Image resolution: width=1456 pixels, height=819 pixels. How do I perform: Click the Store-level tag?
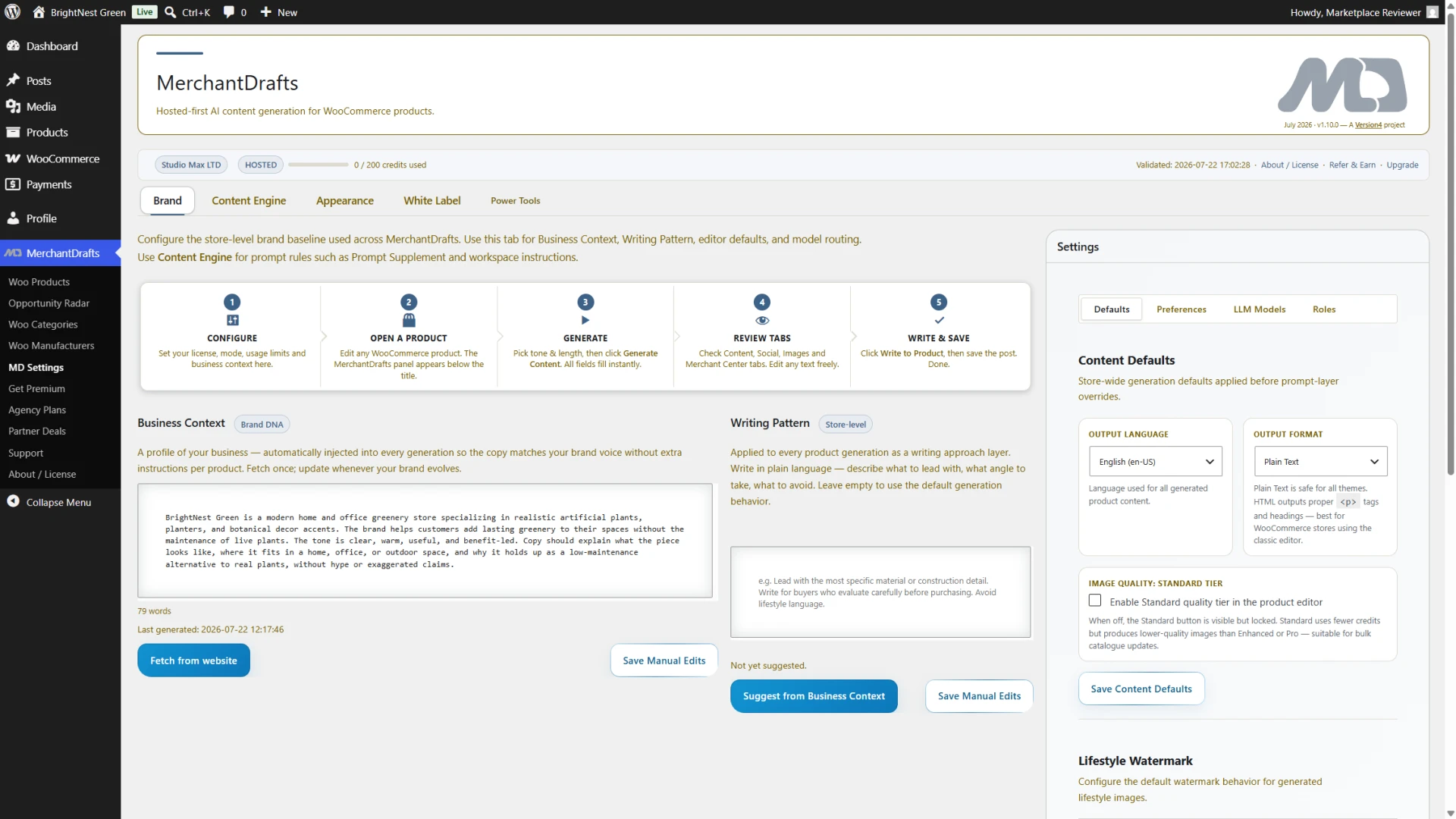846,424
